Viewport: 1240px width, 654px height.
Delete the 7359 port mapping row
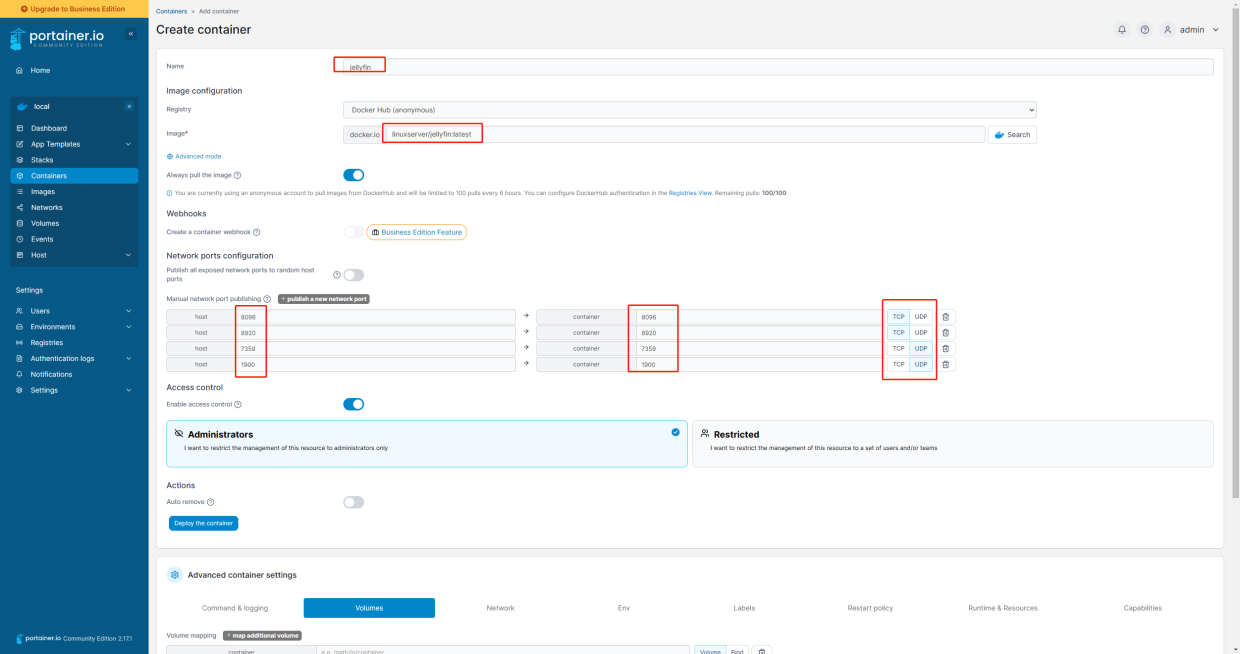tap(946, 349)
